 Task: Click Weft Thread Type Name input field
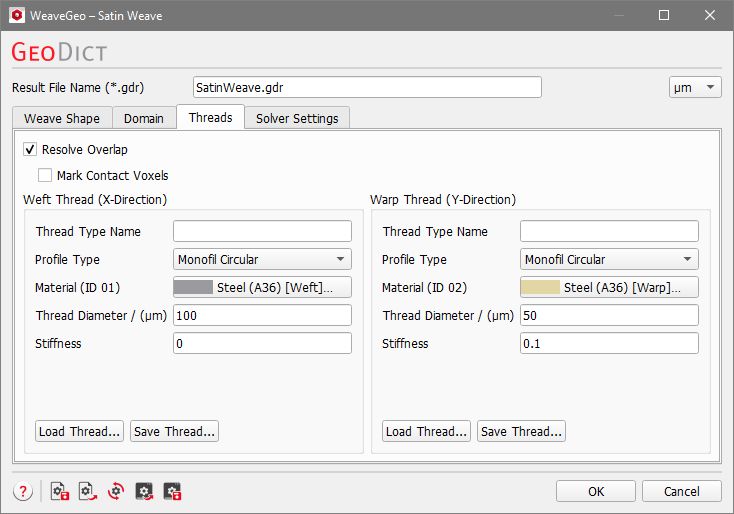[262, 231]
